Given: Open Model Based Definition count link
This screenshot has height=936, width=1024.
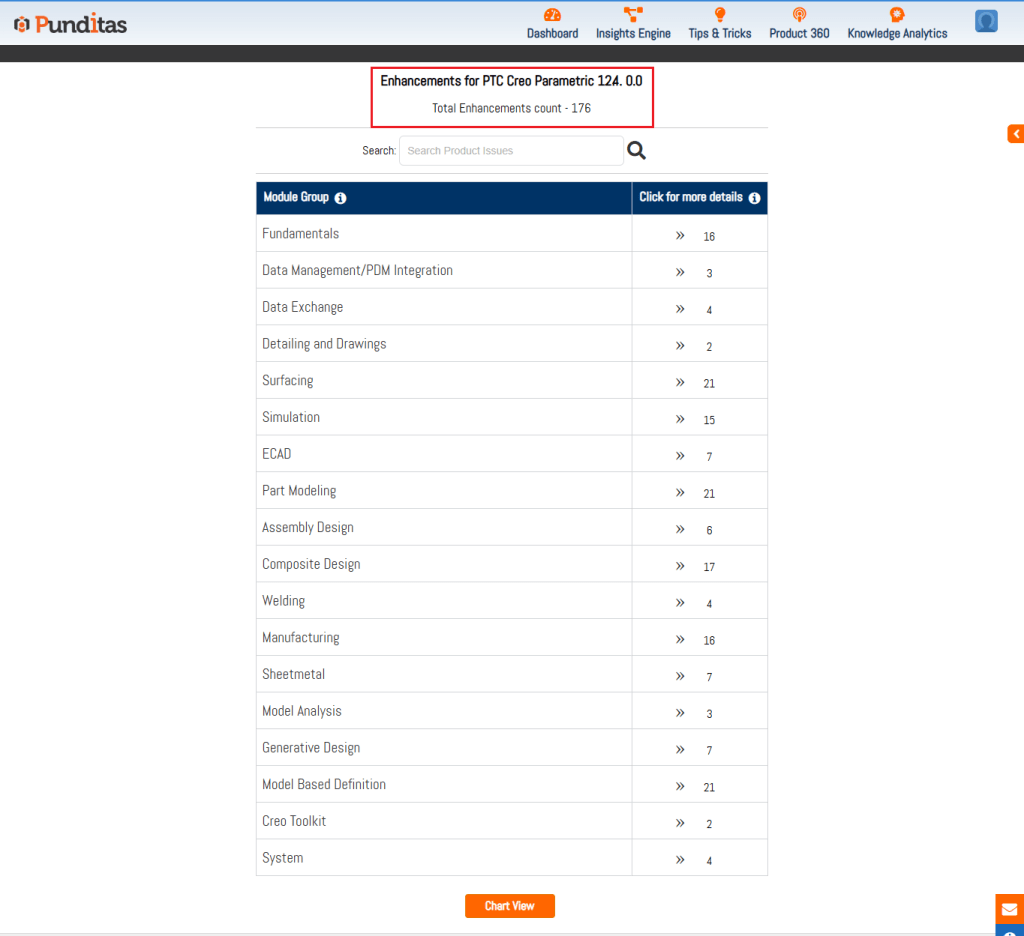Looking at the screenshot, I should (x=709, y=787).
